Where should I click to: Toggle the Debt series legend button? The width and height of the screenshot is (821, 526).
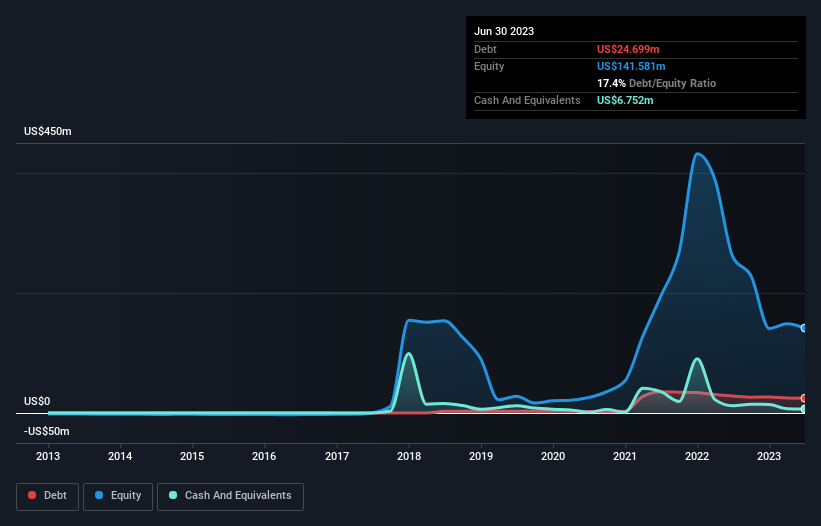[x=48, y=496]
